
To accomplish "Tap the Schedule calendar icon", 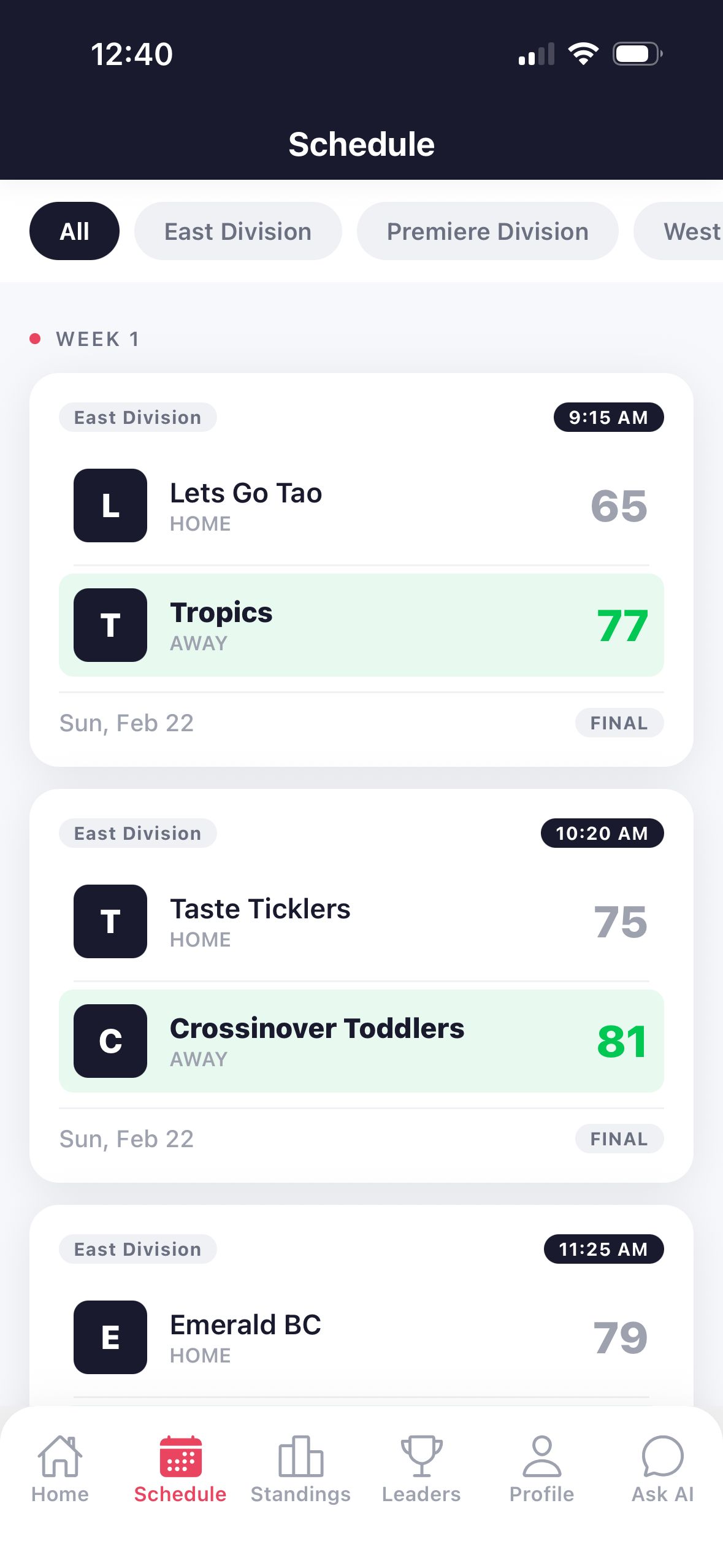I will click(x=180, y=1456).
